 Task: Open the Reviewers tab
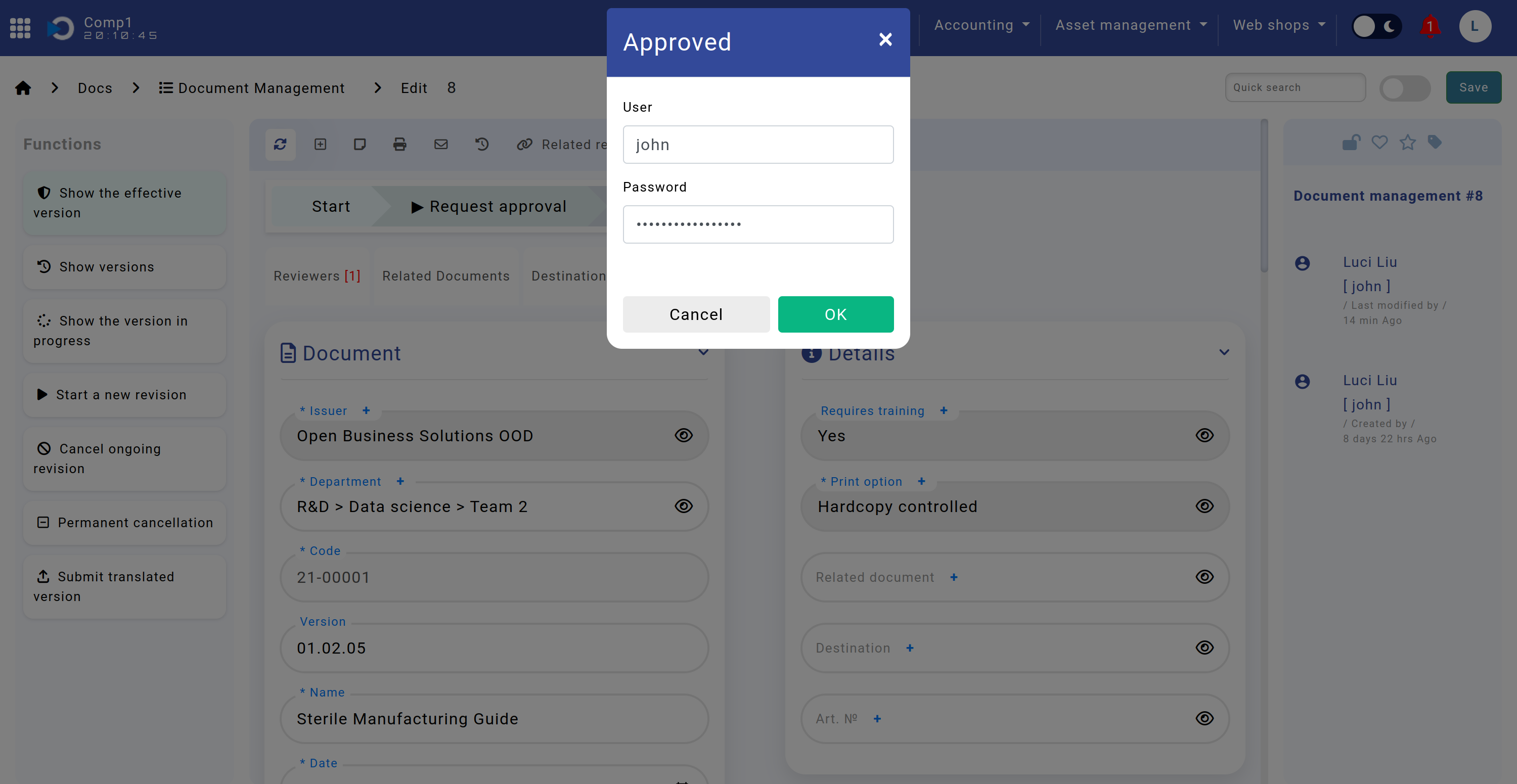pyautogui.click(x=317, y=276)
